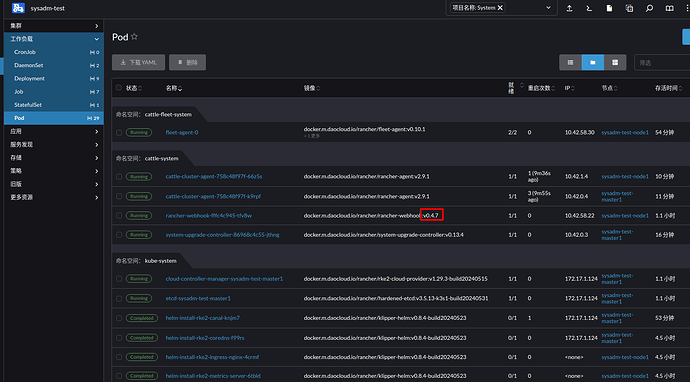Check the etcd-sysadm-test-master1 row checkbox
Screen dimensions: 690x382
[x=119, y=298]
